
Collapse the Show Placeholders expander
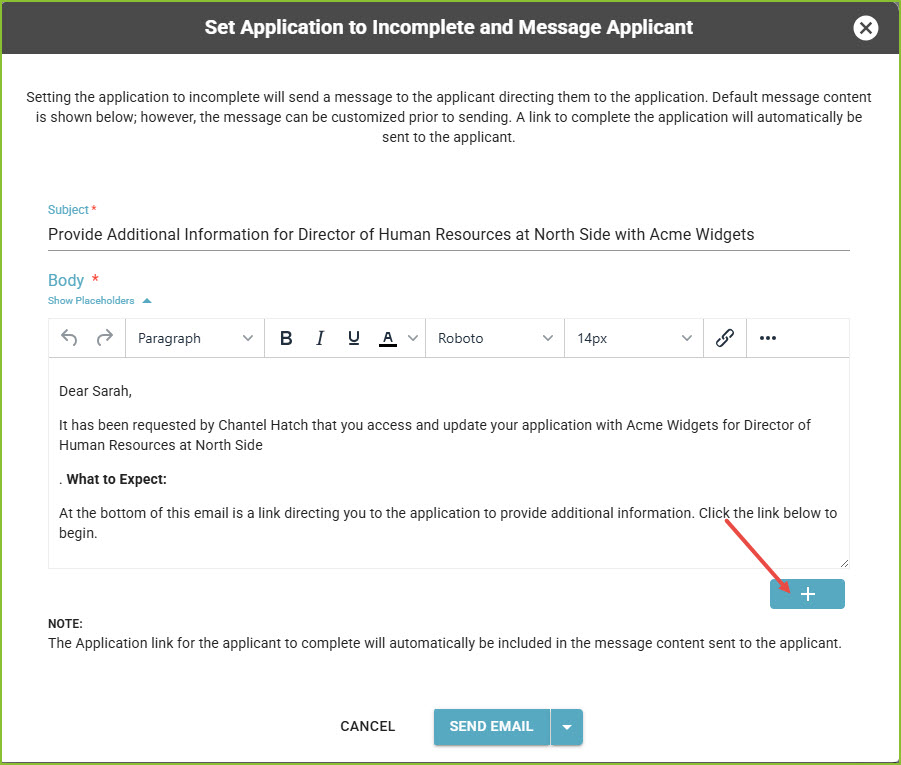[x=99, y=301]
